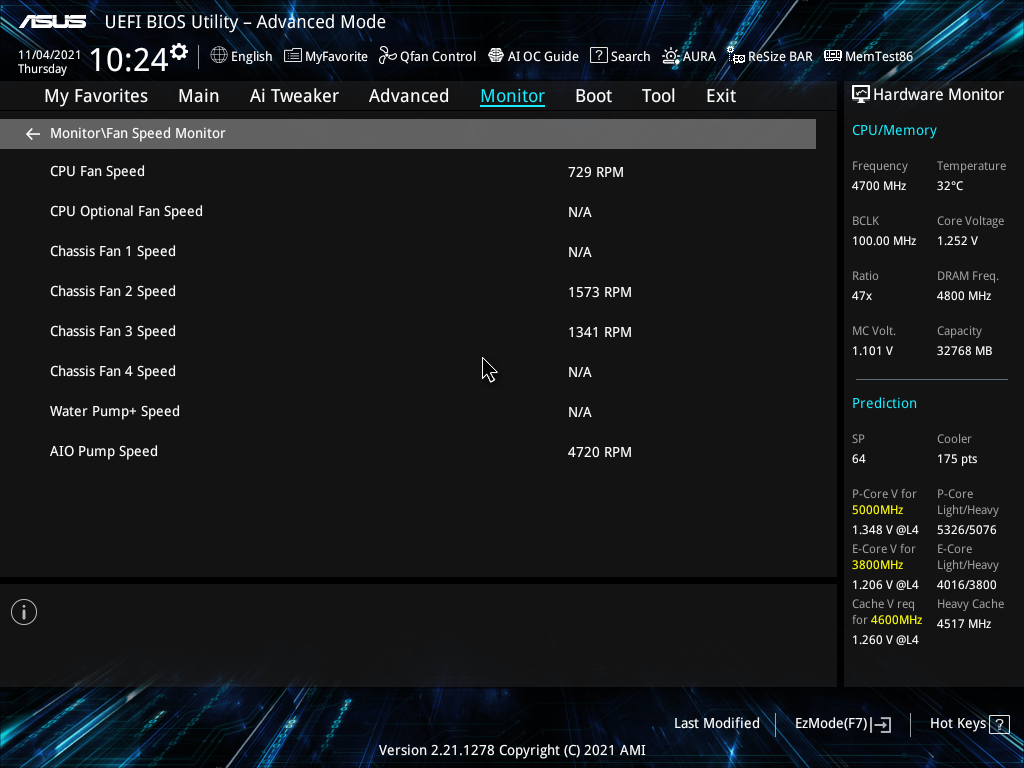Click the yellow 3800MHz E-Core value
1024x768 pixels.
pyautogui.click(x=878, y=565)
